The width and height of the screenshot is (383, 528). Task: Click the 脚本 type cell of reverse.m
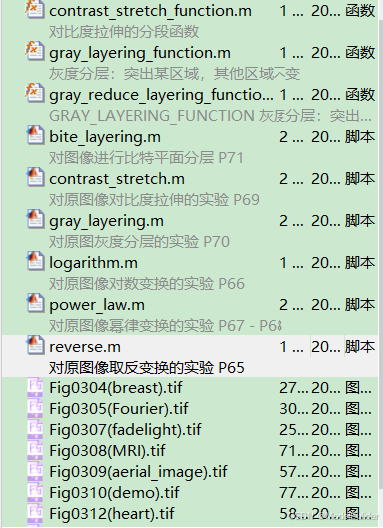click(360, 346)
